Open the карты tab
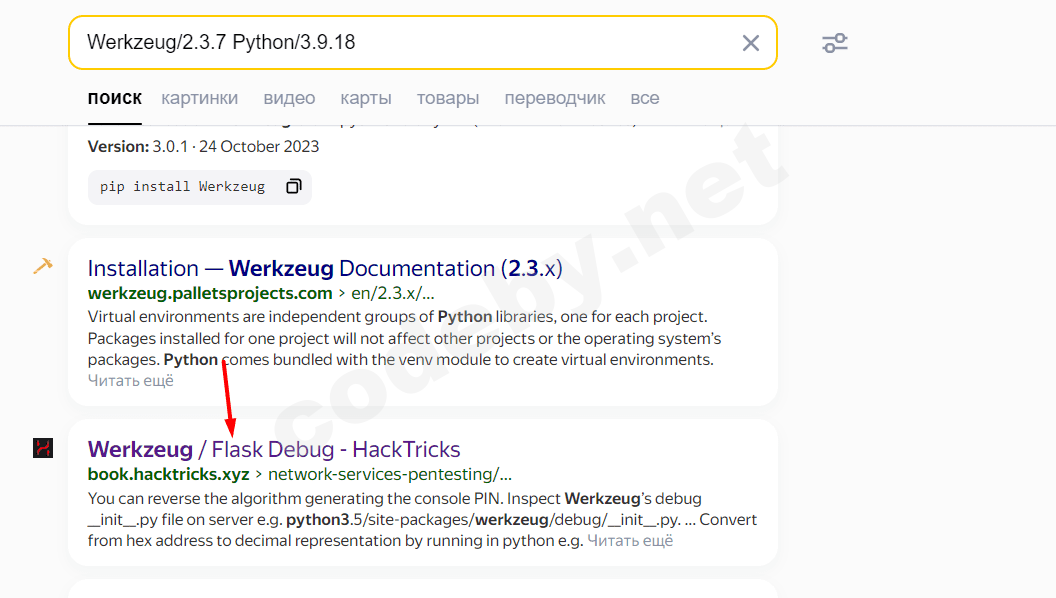Image resolution: width=1056 pixels, height=598 pixels. pyautogui.click(x=365, y=98)
